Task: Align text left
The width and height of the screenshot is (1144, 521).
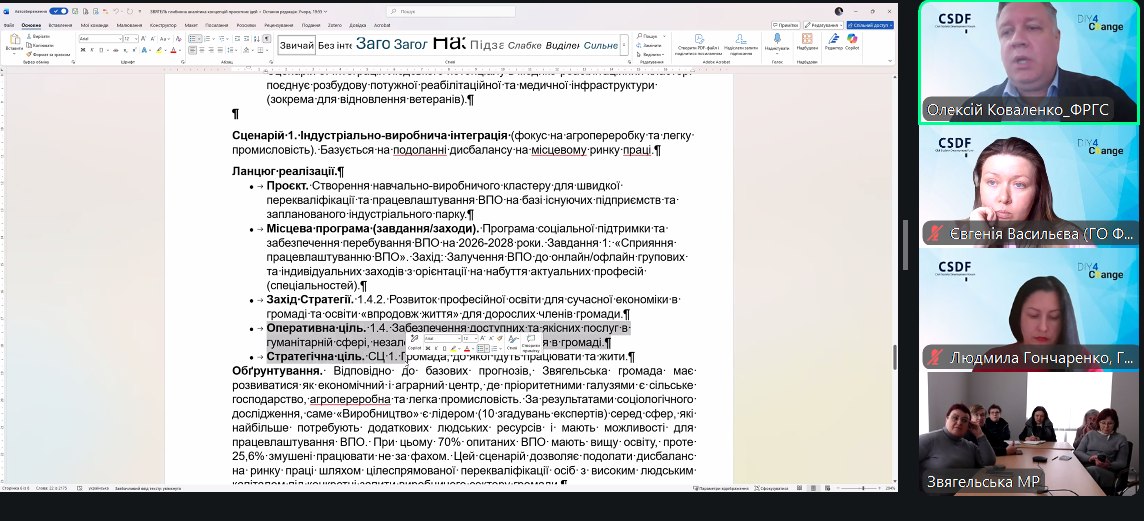Action: click(193, 50)
